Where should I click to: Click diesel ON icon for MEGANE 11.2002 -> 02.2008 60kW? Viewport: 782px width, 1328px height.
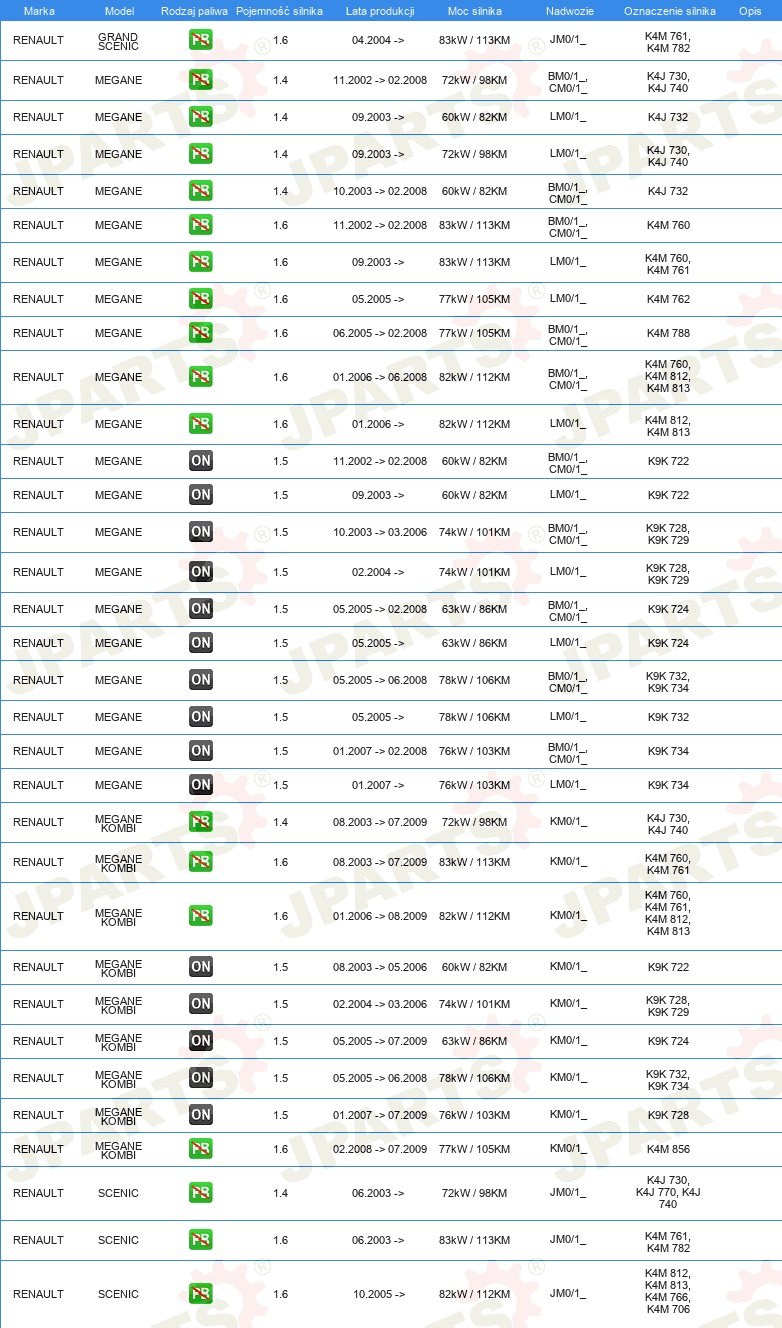201,461
